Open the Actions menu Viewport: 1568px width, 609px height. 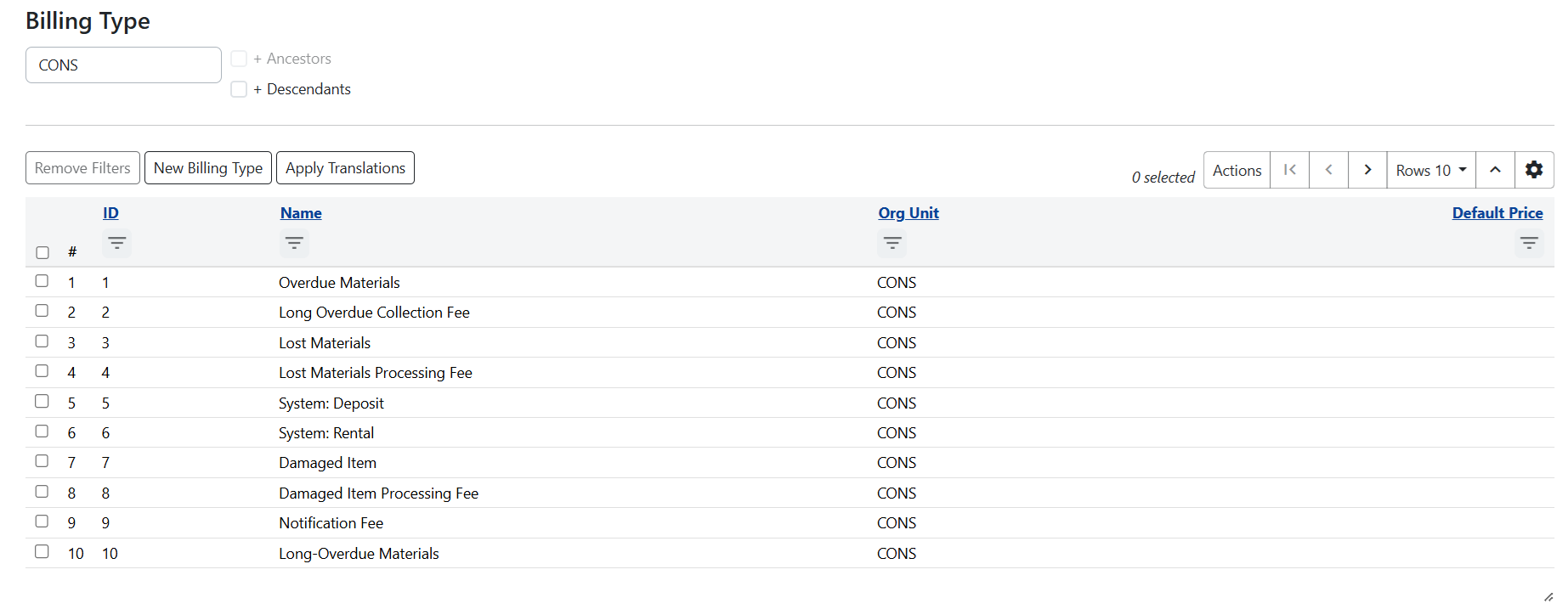(1237, 170)
